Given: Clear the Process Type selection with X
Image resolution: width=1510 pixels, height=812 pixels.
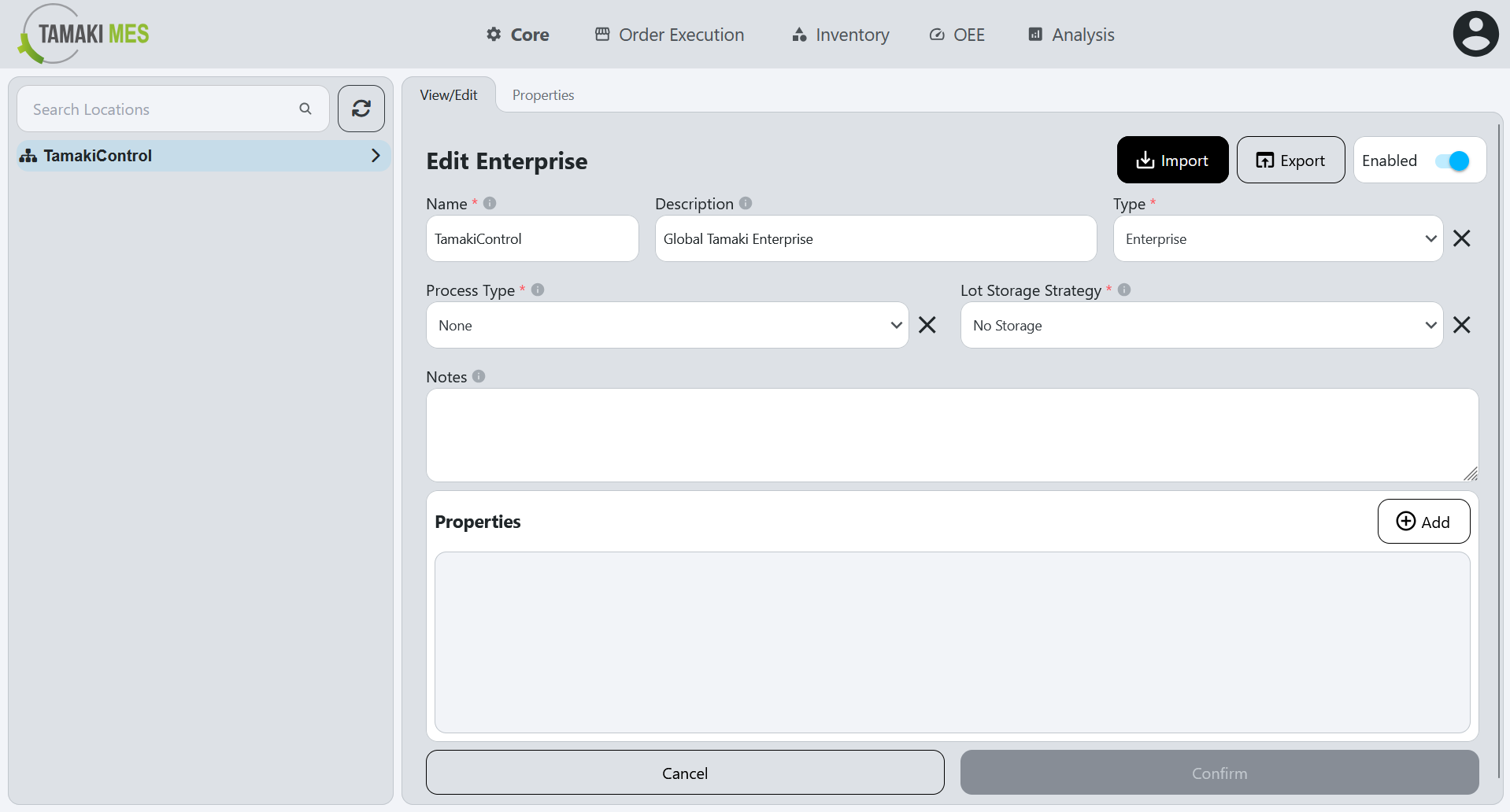Looking at the screenshot, I should pyautogui.click(x=927, y=325).
